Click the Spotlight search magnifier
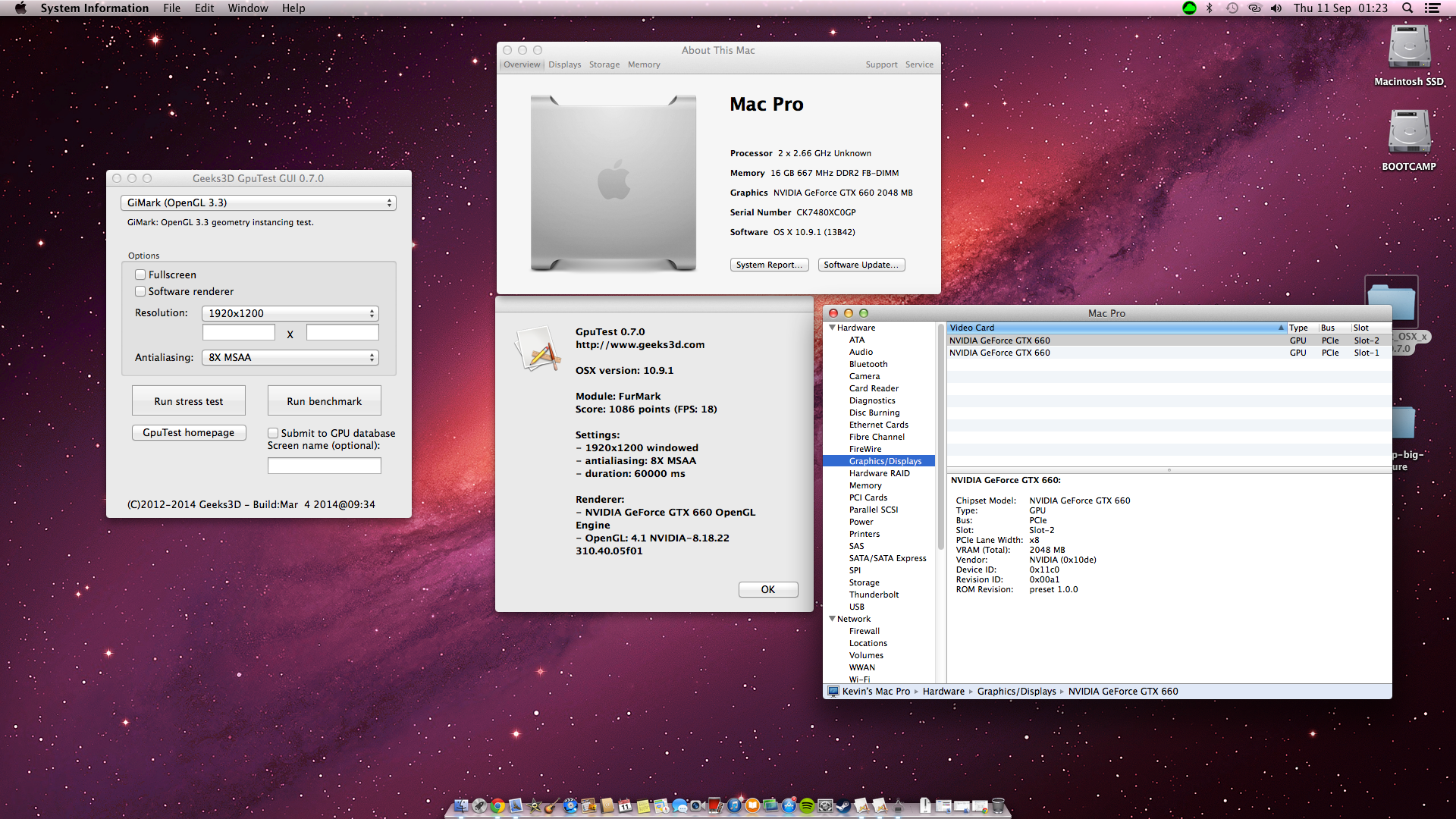Viewport: 1456px width, 819px height. pos(1407,8)
